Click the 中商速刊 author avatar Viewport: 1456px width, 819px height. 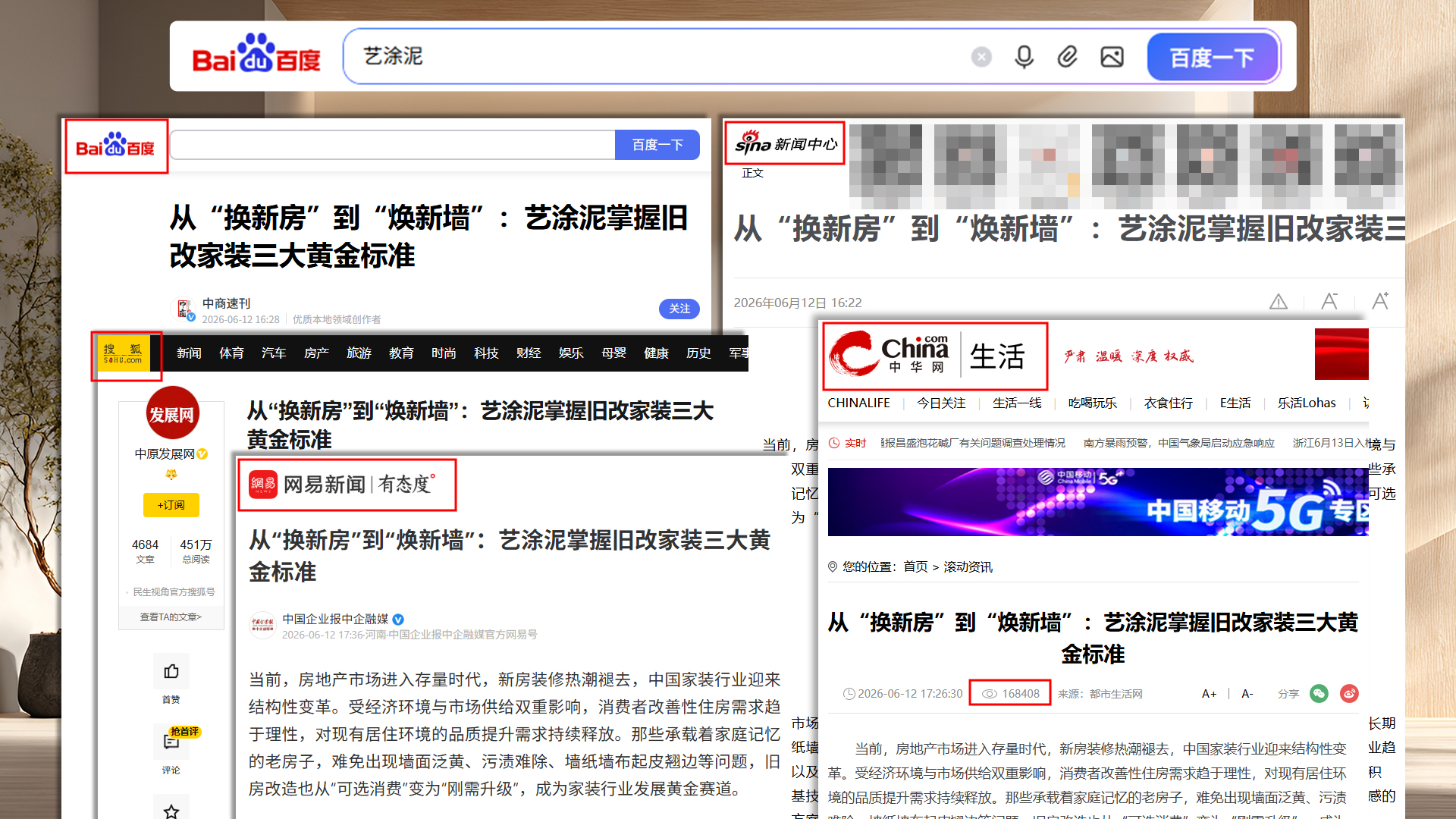[183, 309]
